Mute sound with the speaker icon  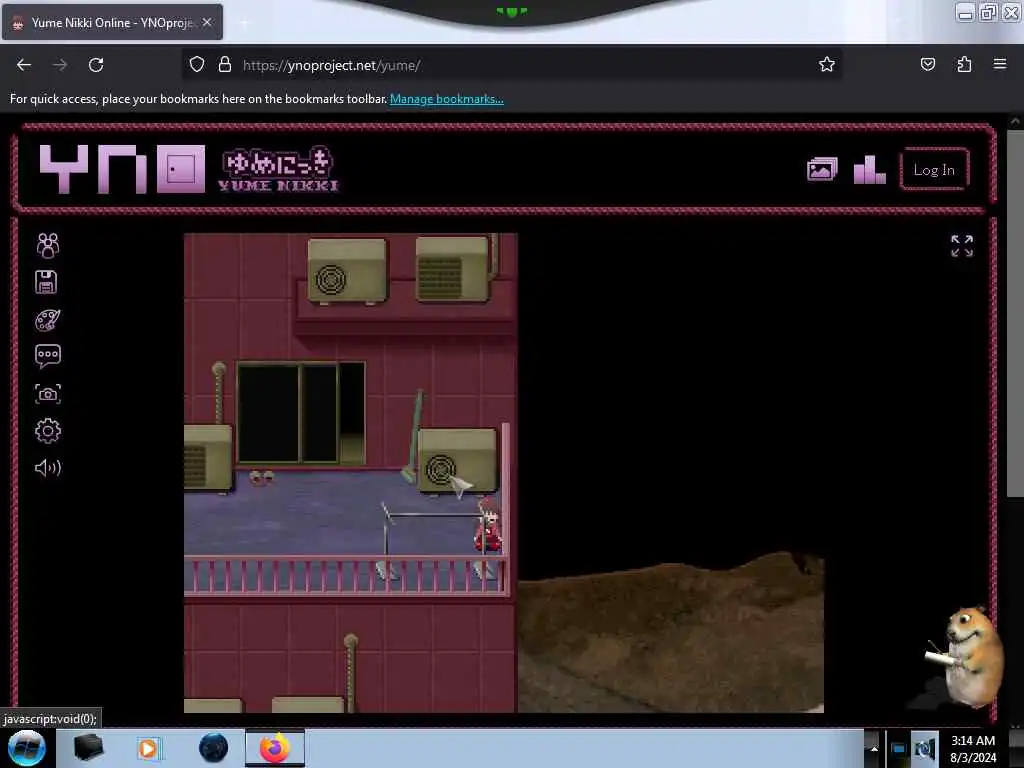tap(48, 468)
